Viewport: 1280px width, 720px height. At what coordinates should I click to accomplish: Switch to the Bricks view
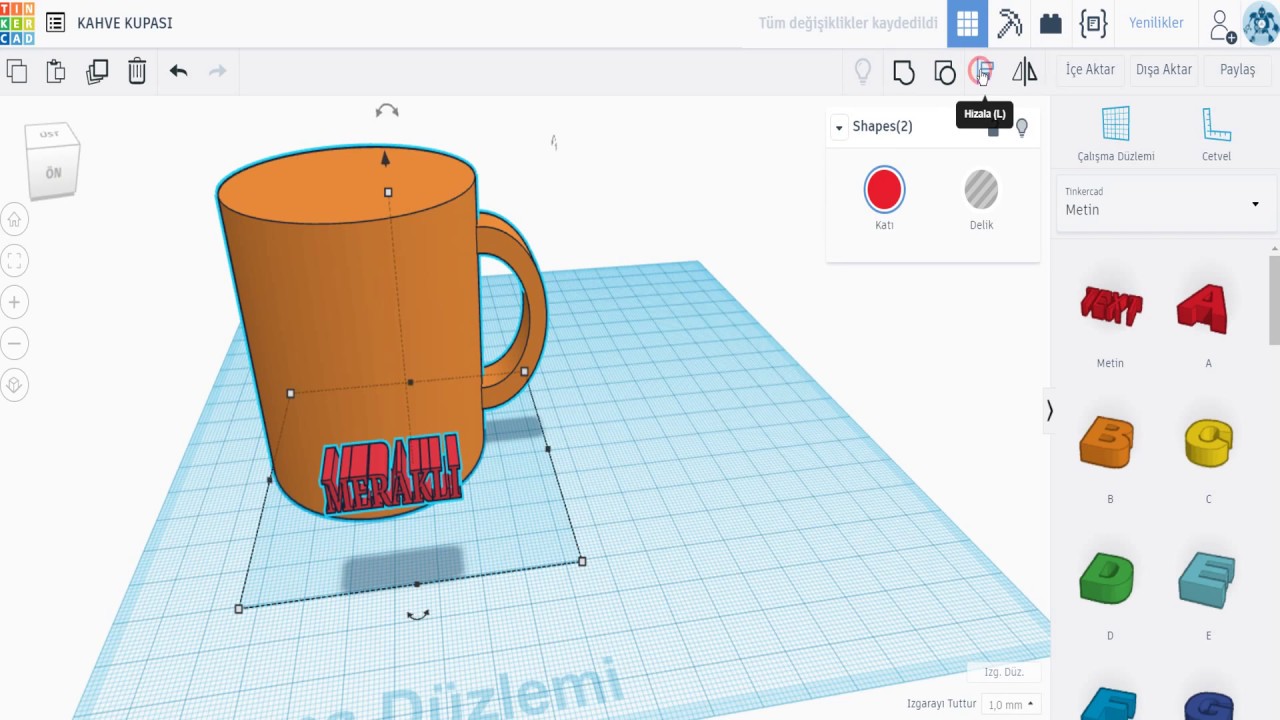[1051, 23]
